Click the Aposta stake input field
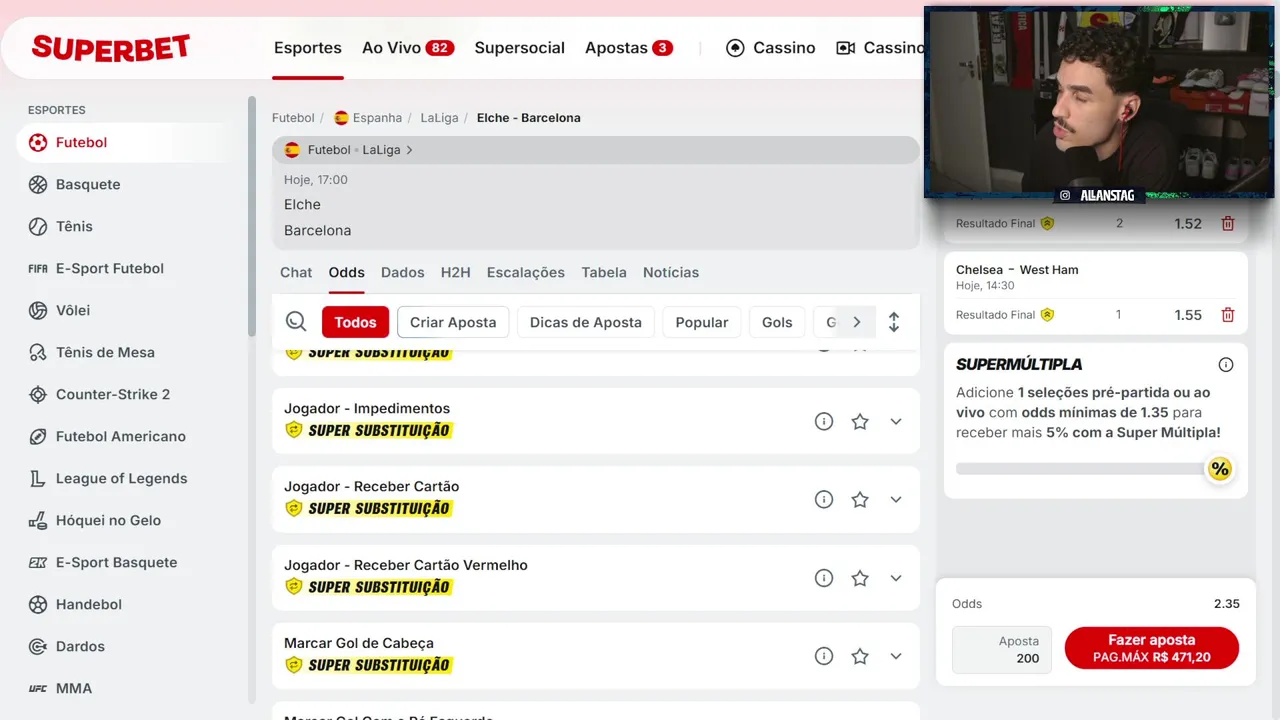 (1002, 650)
